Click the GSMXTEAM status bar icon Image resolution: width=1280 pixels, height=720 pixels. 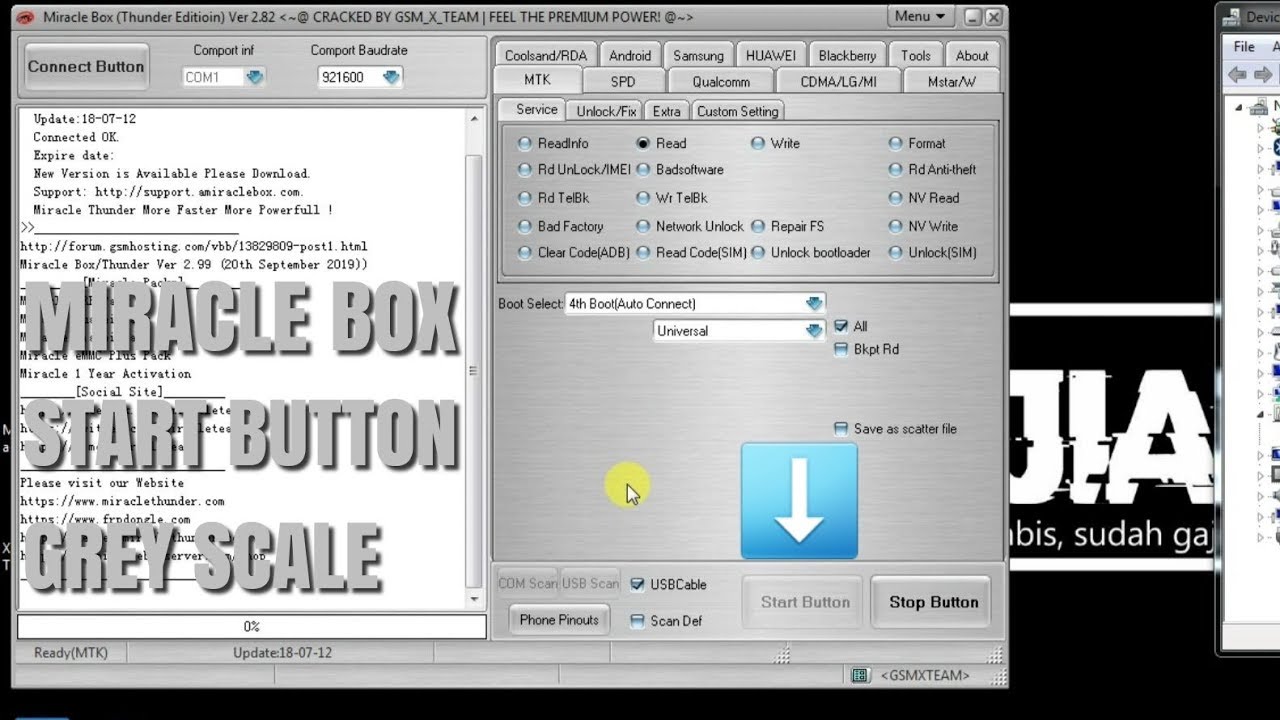click(860, 676)
